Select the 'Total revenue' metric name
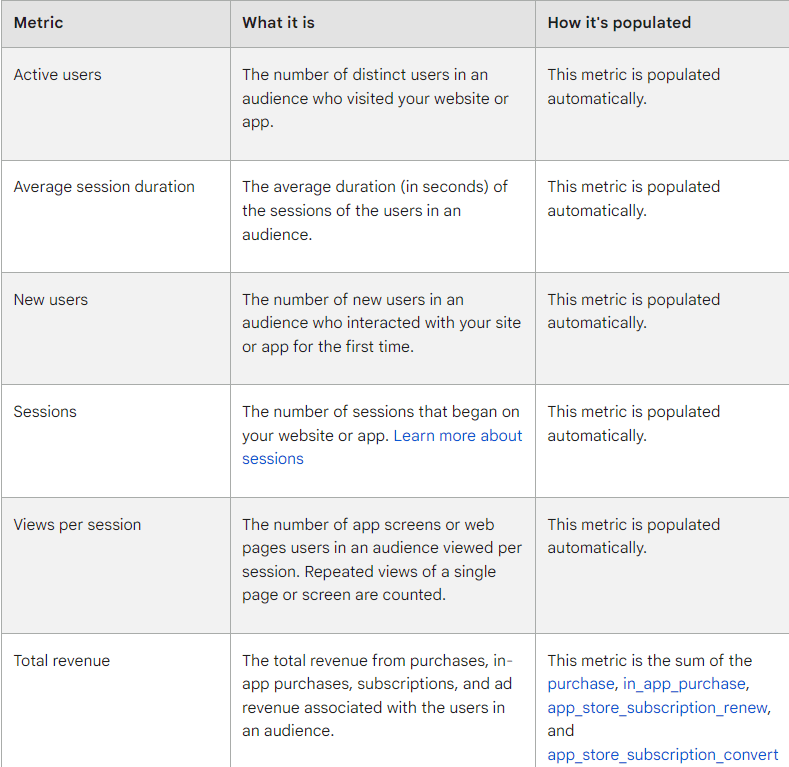Viewport: 789px width, 767px height. pos(61,661)
